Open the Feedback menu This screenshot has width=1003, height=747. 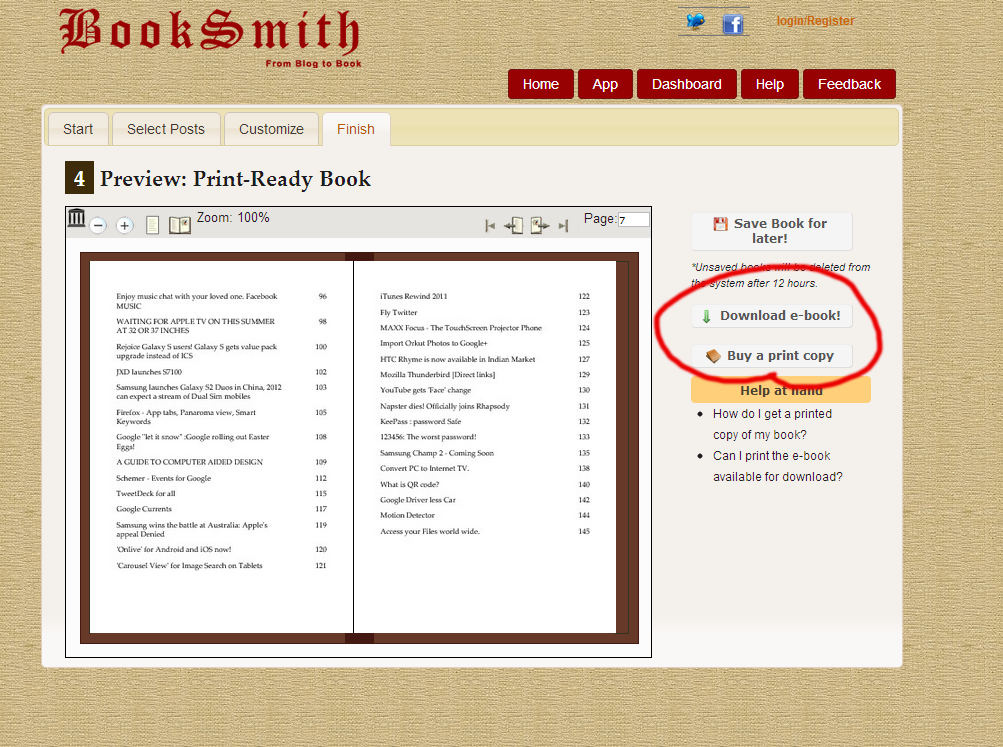849,84
